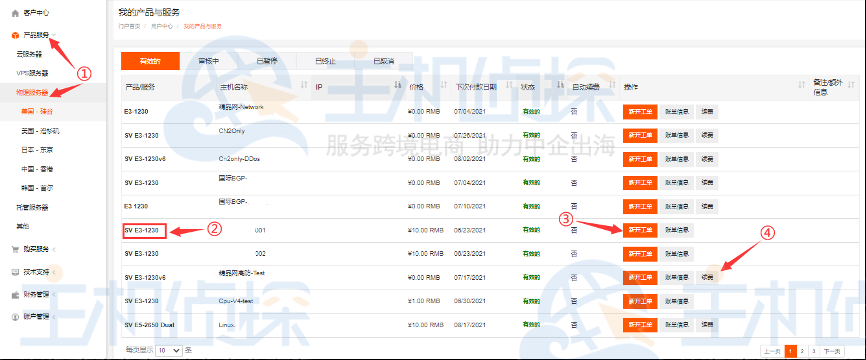Open 云服务器 in the sidebar
866x360 pixels.
click(x=29, y=54)
